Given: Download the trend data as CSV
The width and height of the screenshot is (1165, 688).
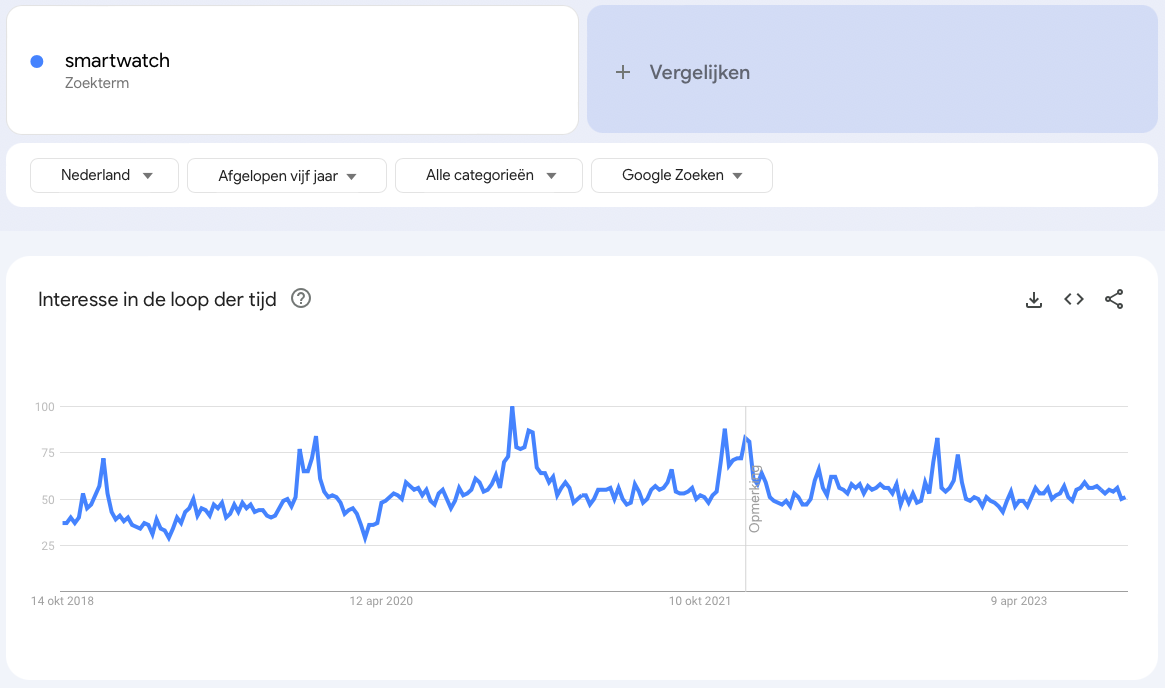Looking at the screenshot, I should click(1033, 299).
